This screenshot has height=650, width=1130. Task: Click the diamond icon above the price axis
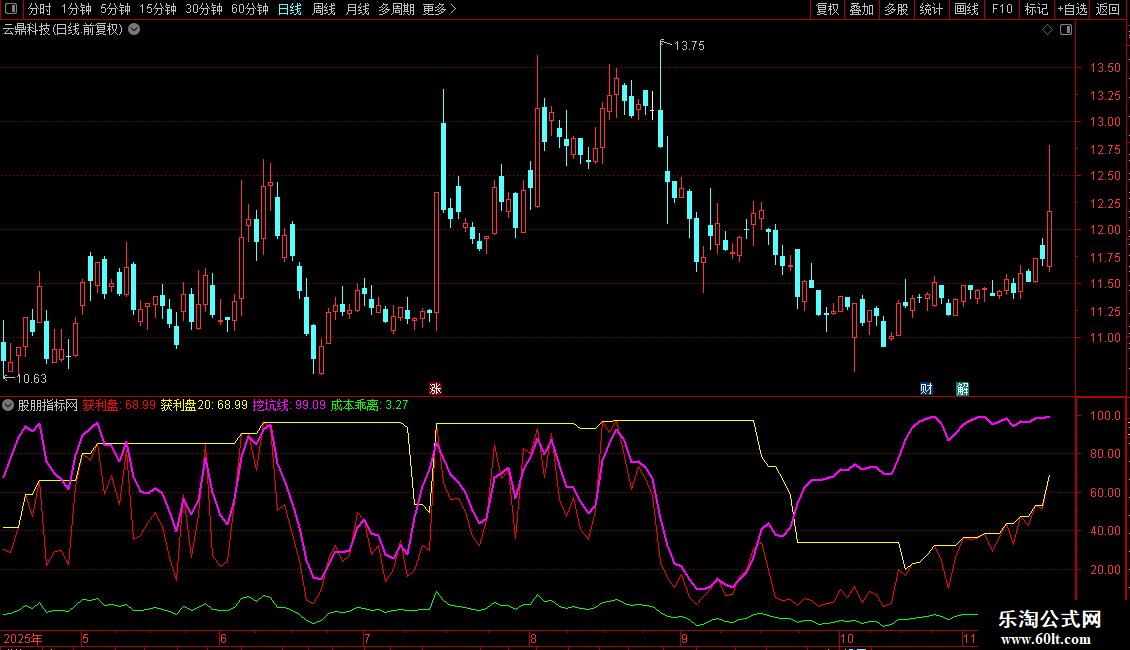click(x=1047, y=30)
